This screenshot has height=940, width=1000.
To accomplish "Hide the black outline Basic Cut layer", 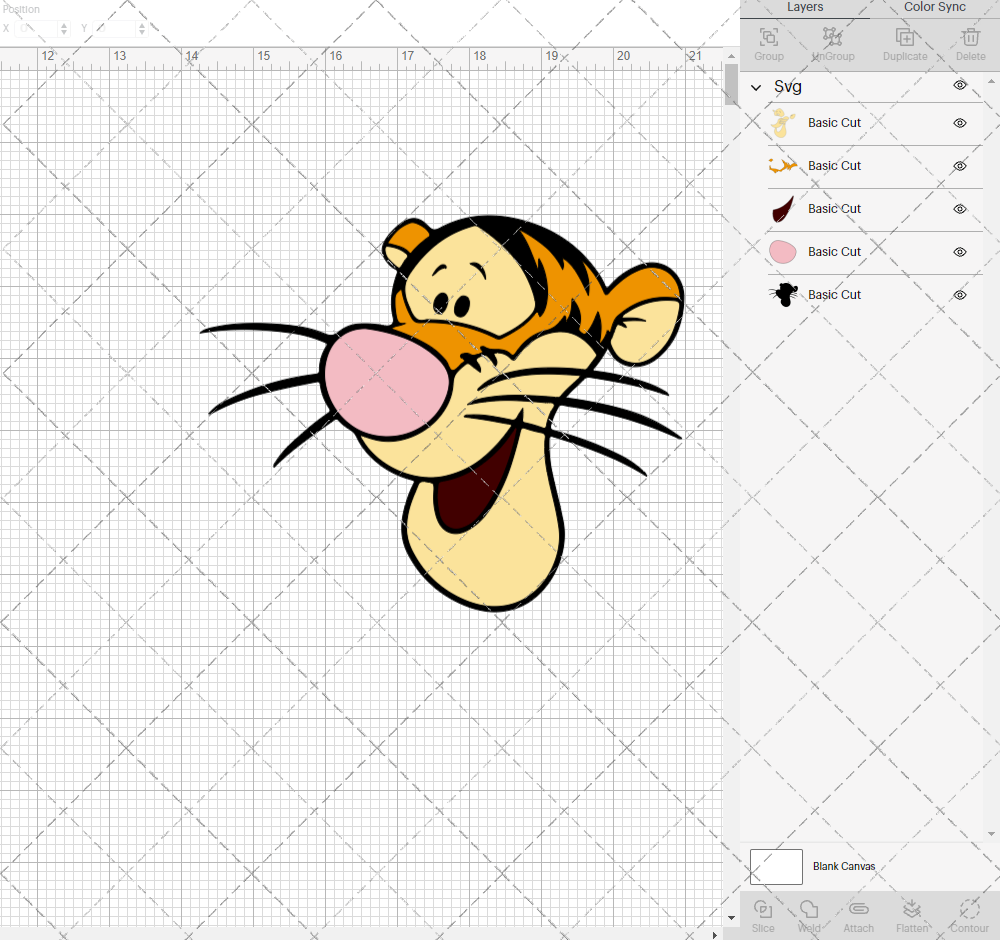I will coord(960,295).
